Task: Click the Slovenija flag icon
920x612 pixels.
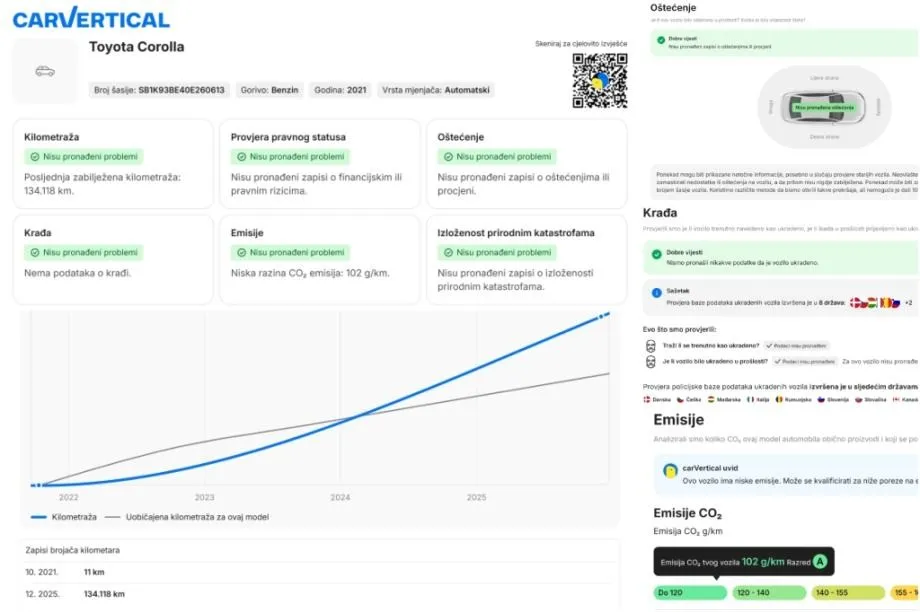Action: point(821,400)
